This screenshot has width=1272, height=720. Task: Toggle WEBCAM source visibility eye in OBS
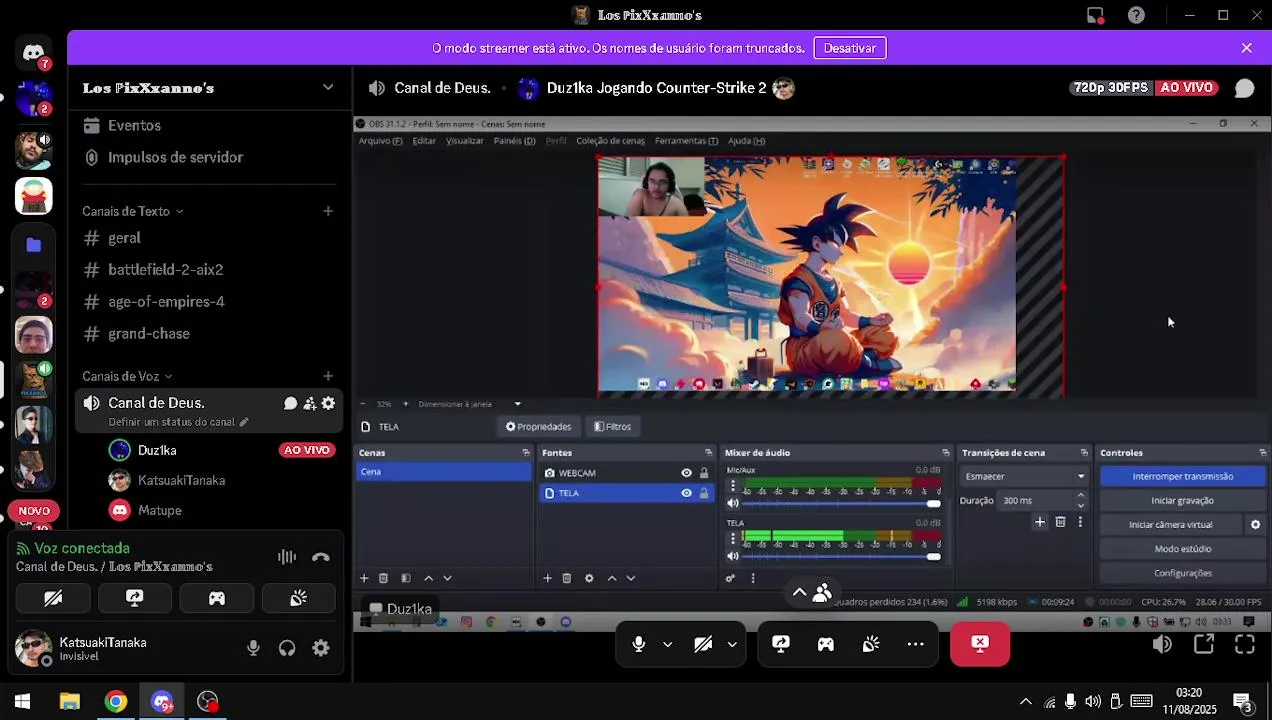(x=686, y=473)
